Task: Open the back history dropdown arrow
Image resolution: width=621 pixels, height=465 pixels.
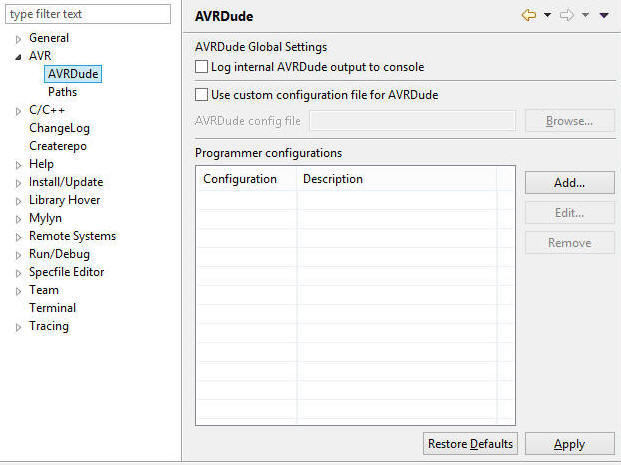Action: [548, 15]
